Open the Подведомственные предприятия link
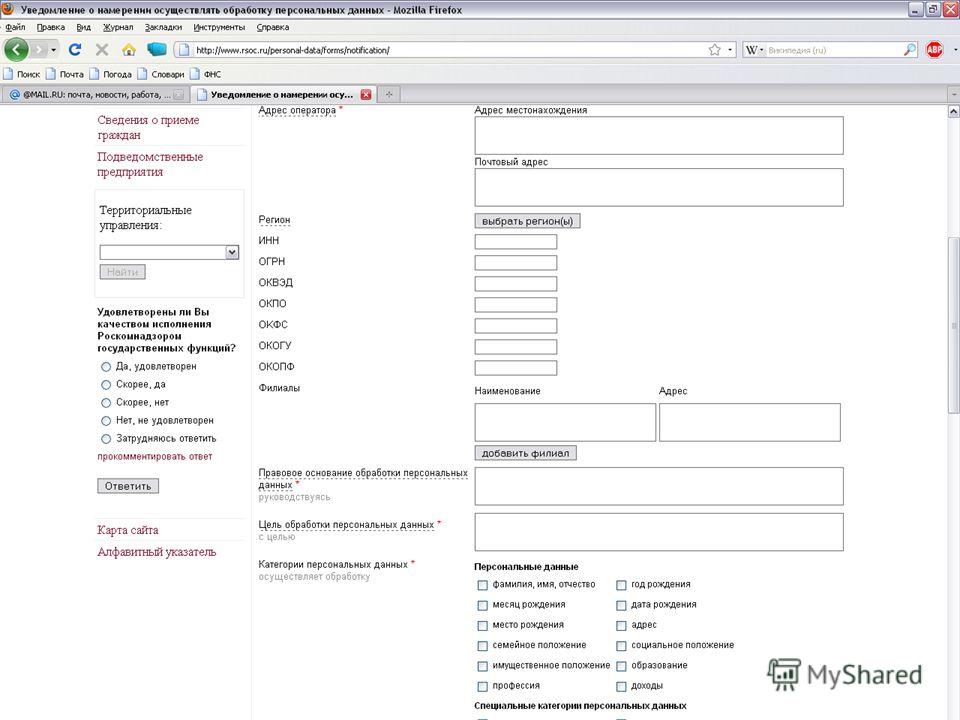960x720 pixels. [150, 164]
